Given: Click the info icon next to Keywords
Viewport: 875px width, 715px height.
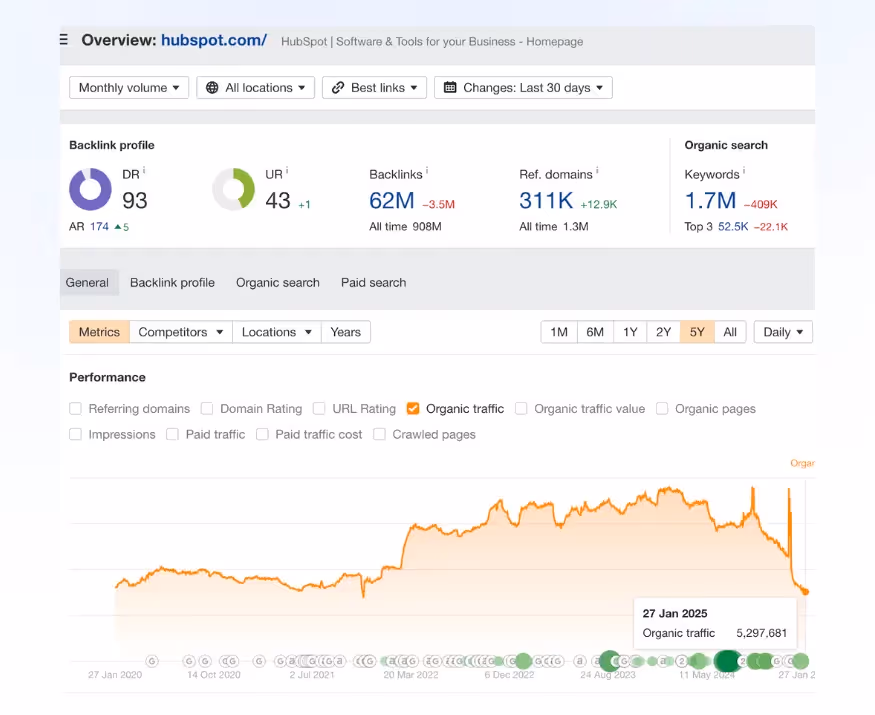Looking at the screenshot, I should click(x=744, y=170).
